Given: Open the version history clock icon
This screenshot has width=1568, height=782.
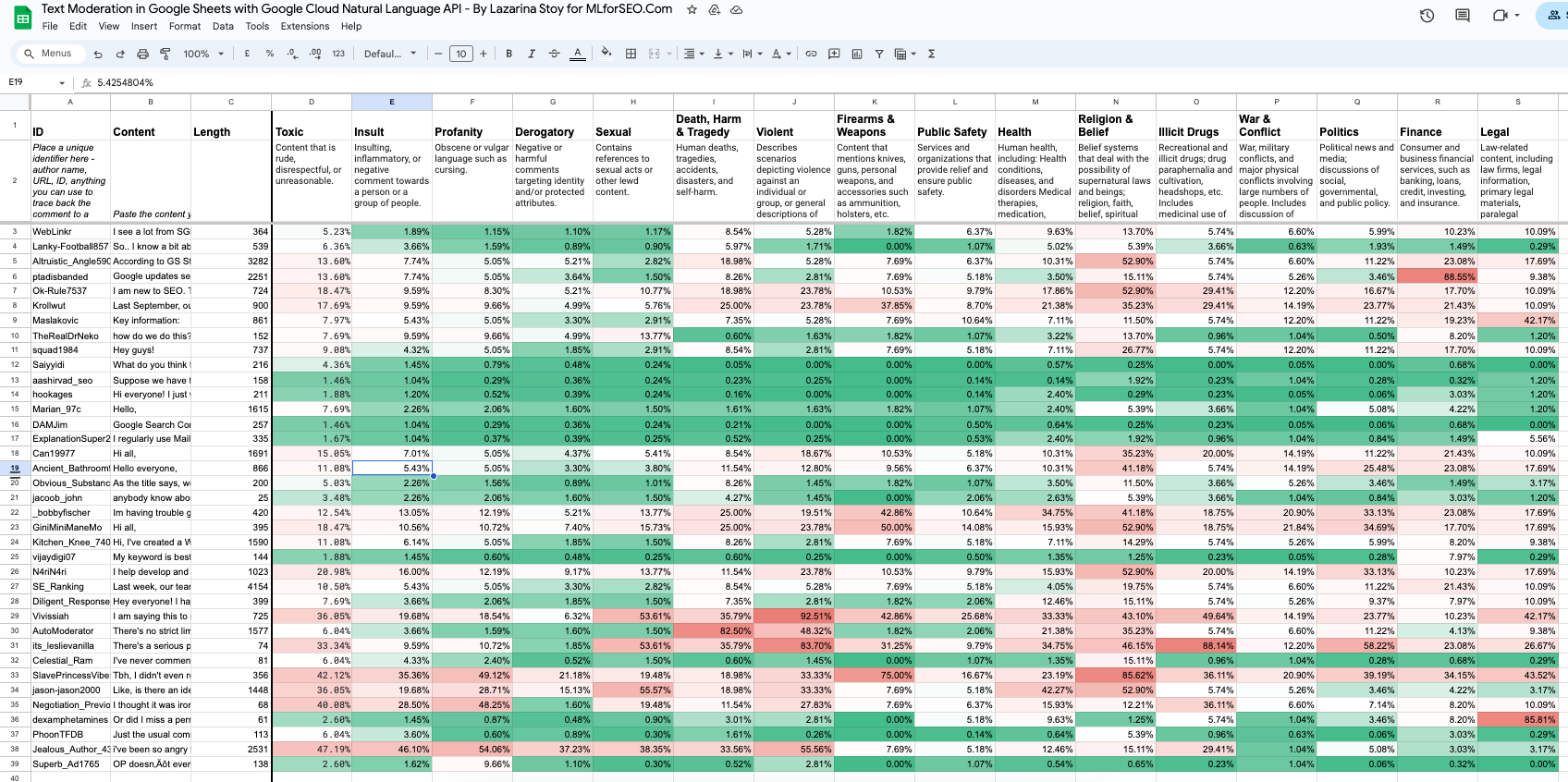Looking at the screenshot, I should pyautogui.click(x=1427, y=16).
